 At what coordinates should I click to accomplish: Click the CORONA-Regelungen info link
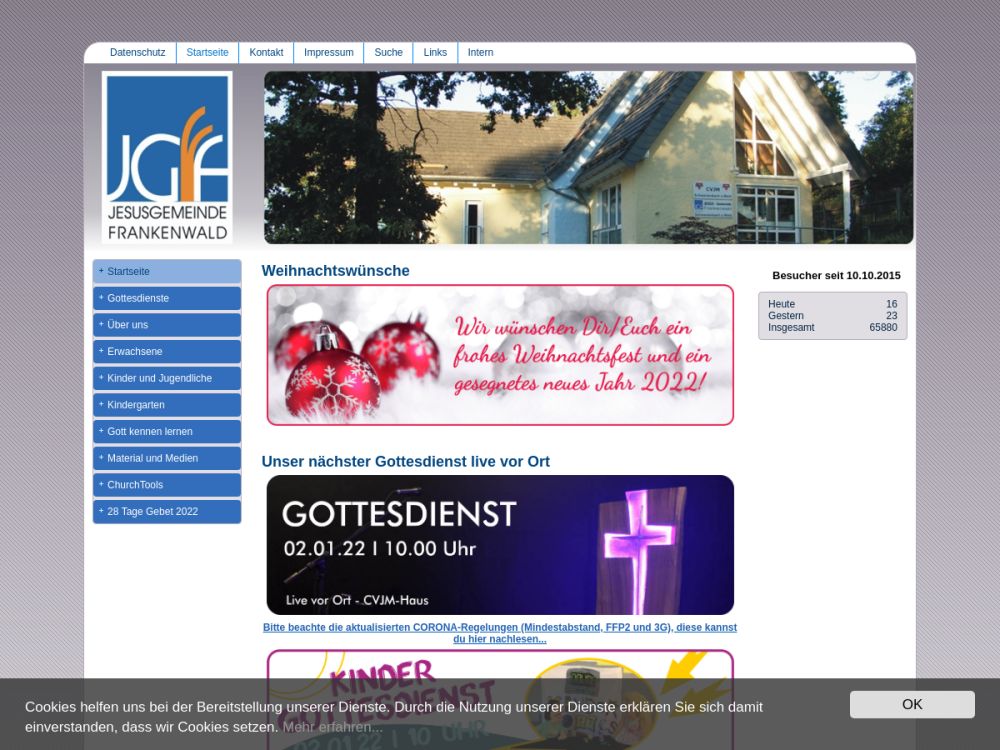click(x=499, y=633)
